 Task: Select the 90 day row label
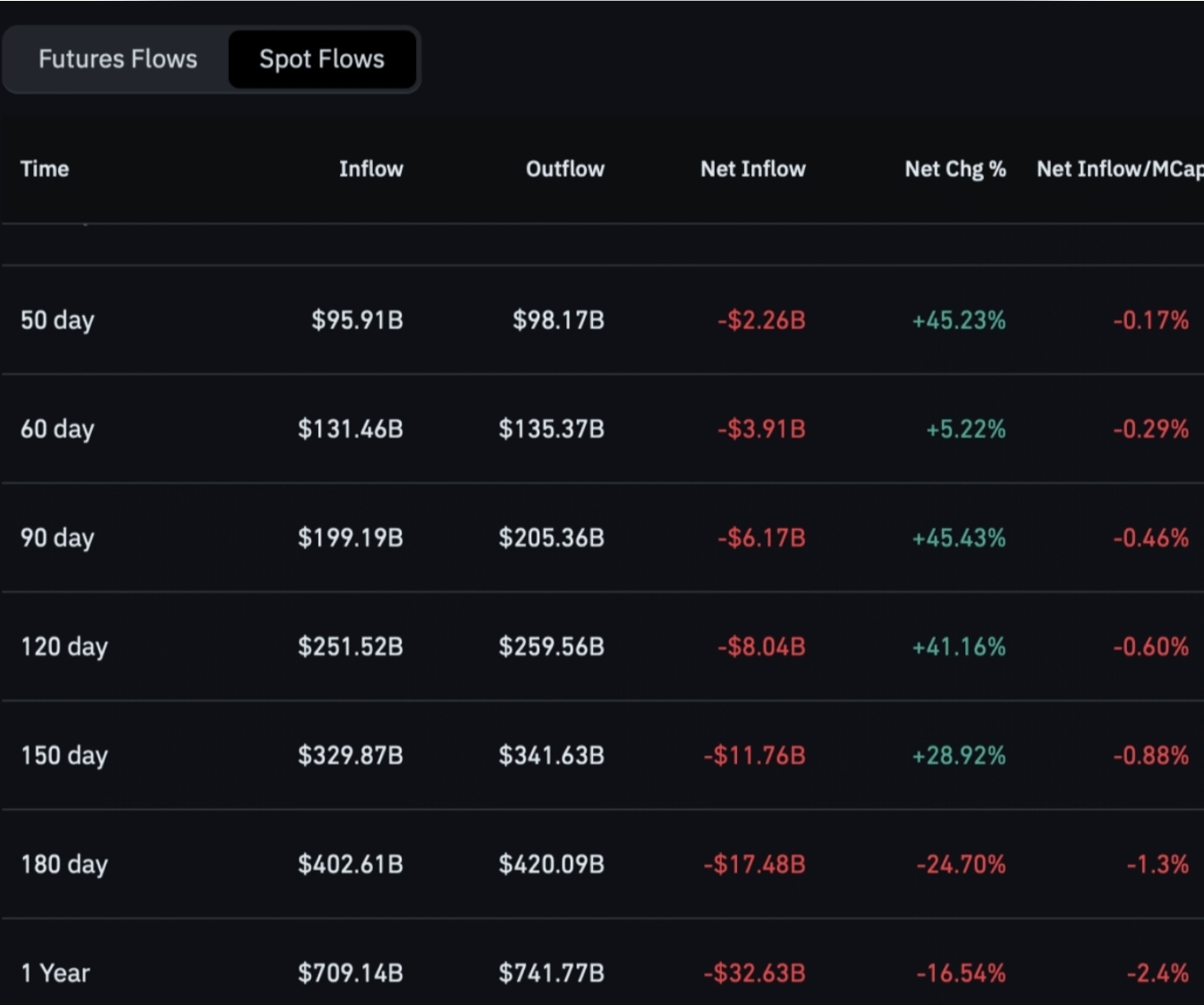coord(57,538)
